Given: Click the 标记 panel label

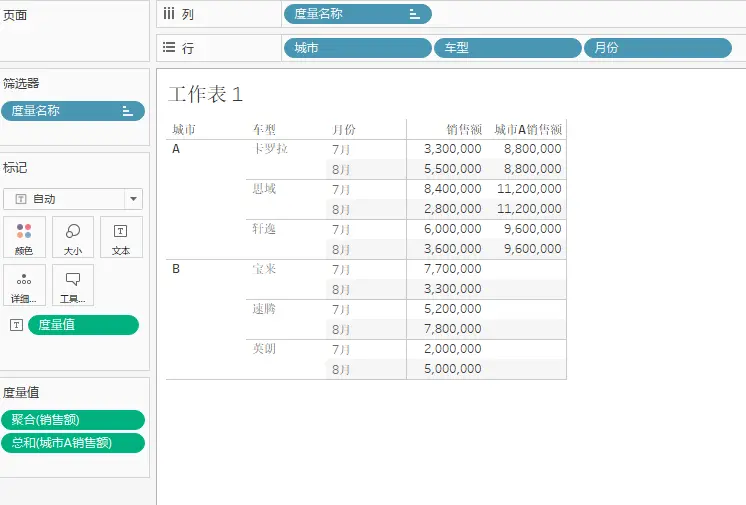Looking at the screenshot, I should (x=15, y=168).
